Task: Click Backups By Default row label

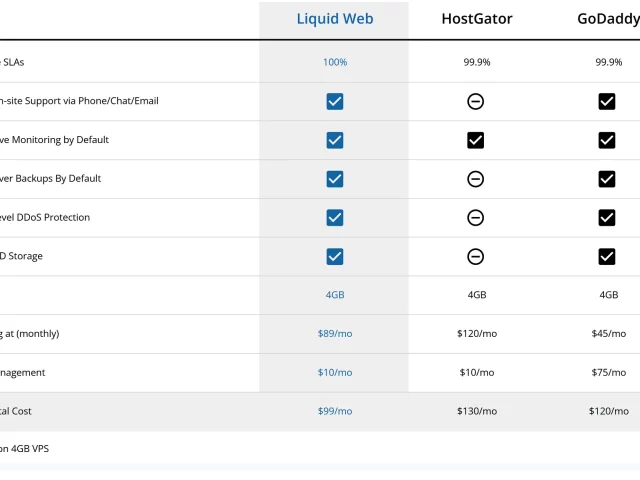Action: point(50,178)
